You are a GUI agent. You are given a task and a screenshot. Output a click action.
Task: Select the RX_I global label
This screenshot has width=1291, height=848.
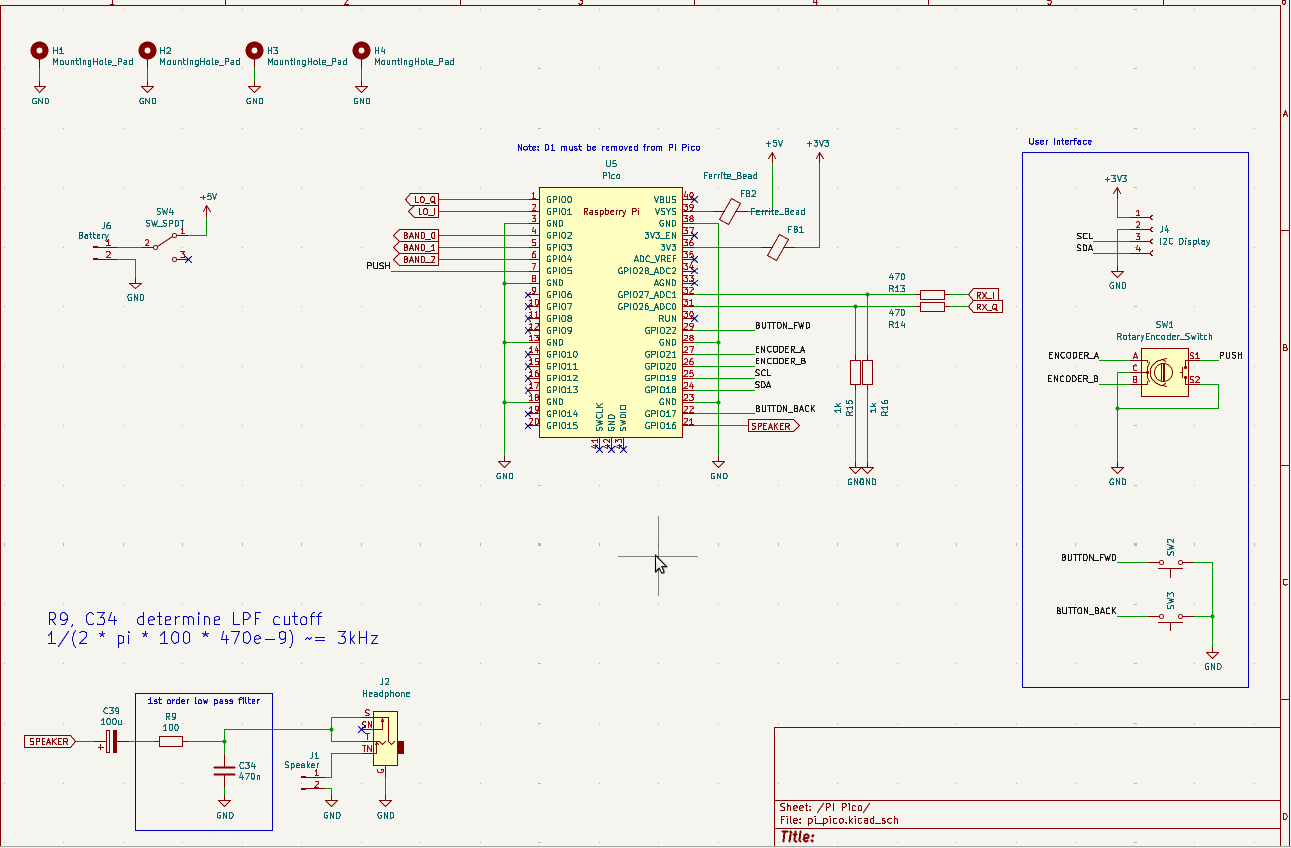985,295
